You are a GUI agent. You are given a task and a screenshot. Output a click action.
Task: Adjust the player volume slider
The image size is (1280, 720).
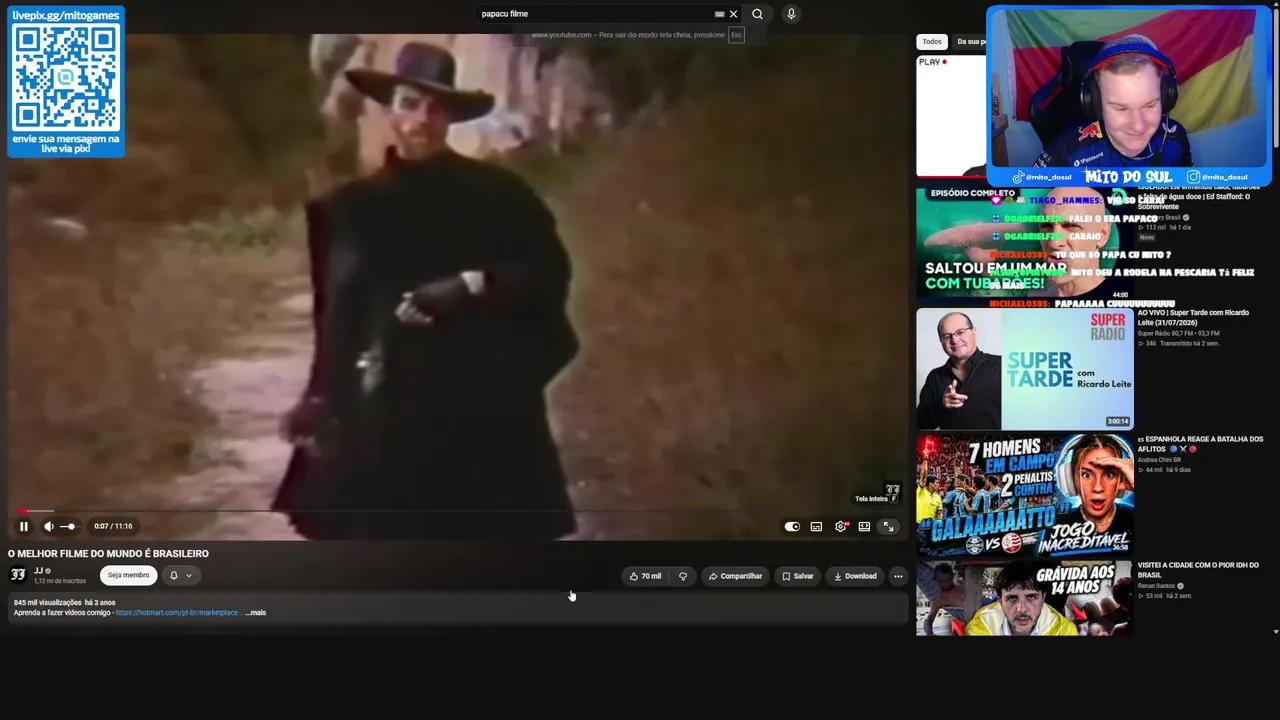[x=70, y=526]
